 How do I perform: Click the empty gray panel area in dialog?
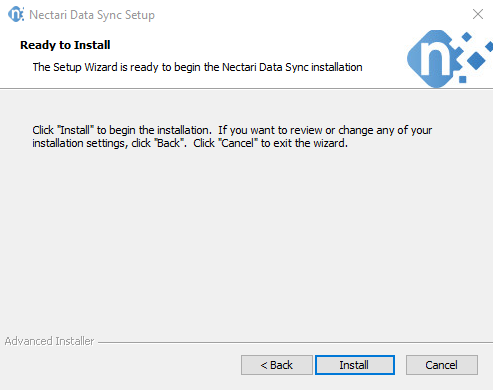click(246, 240)
